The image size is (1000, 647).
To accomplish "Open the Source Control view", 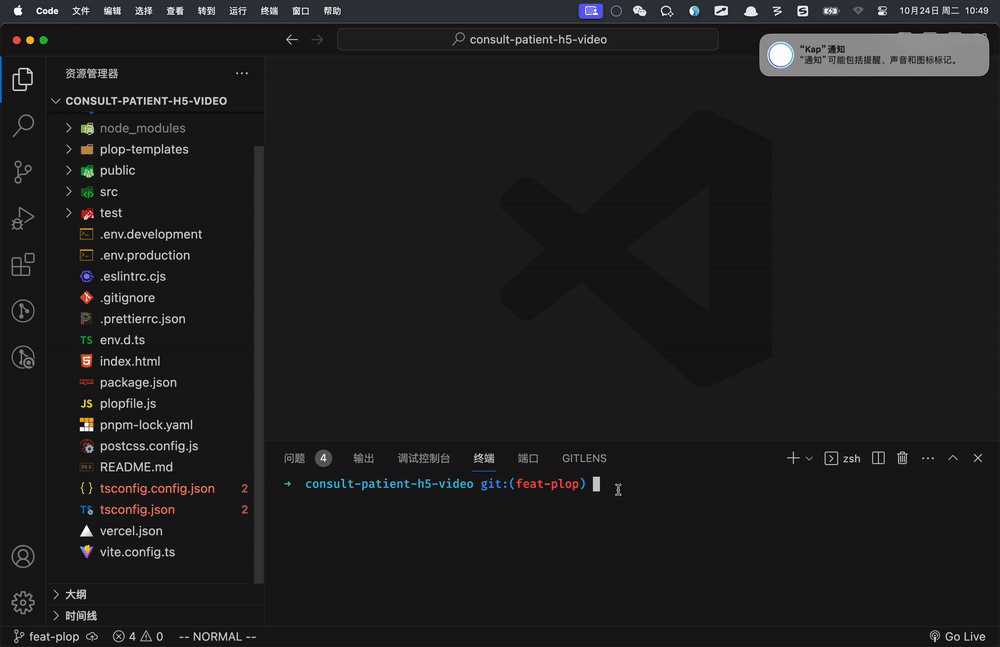I will (x=22, y=171).
